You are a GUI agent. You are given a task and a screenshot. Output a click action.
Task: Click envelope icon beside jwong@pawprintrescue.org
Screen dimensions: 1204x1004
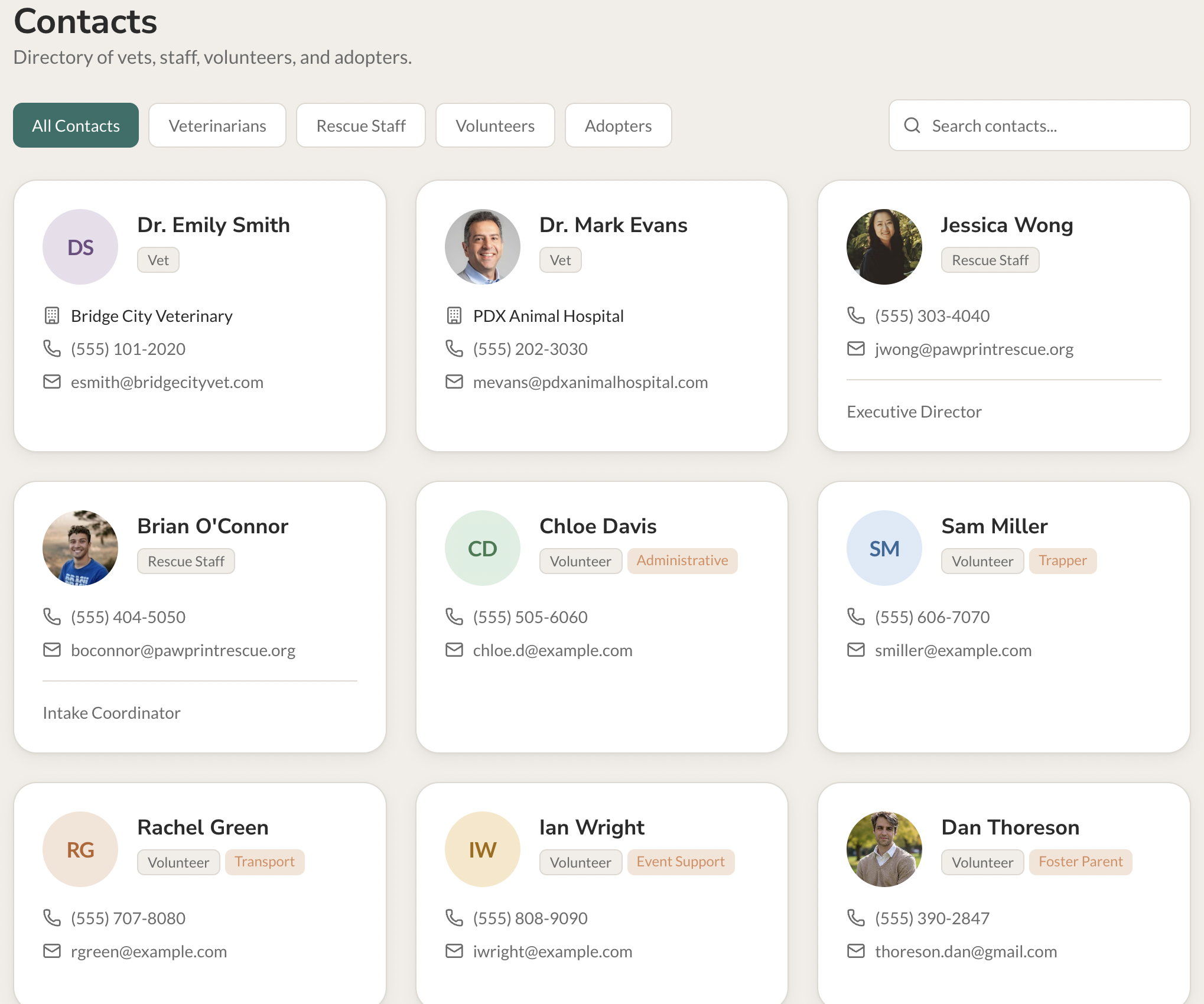coord(855,348)
